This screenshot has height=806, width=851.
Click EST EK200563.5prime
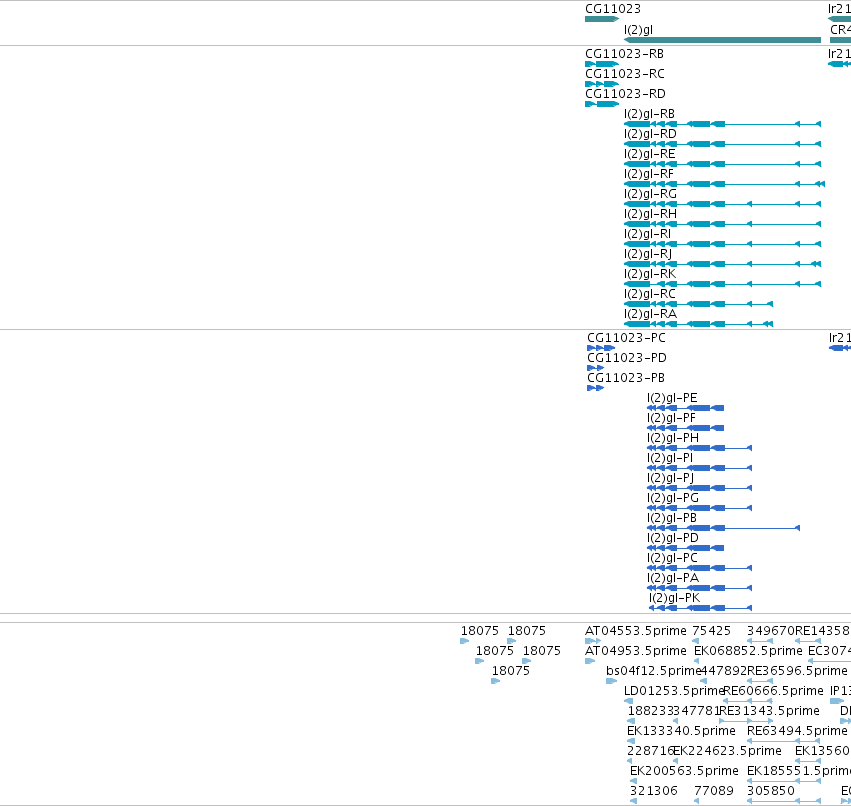pos(633,781)
